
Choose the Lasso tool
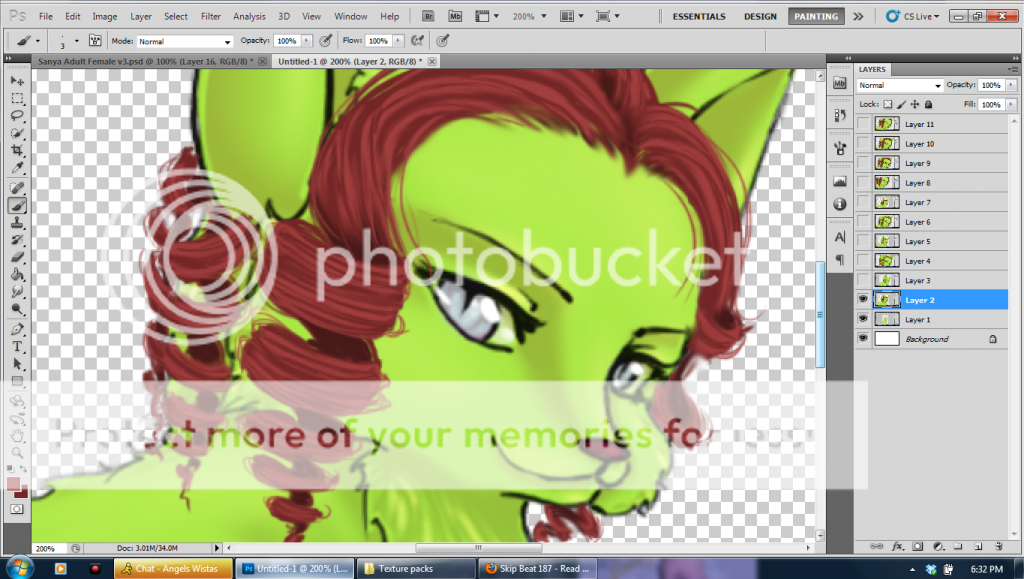(x=17, y=116)
